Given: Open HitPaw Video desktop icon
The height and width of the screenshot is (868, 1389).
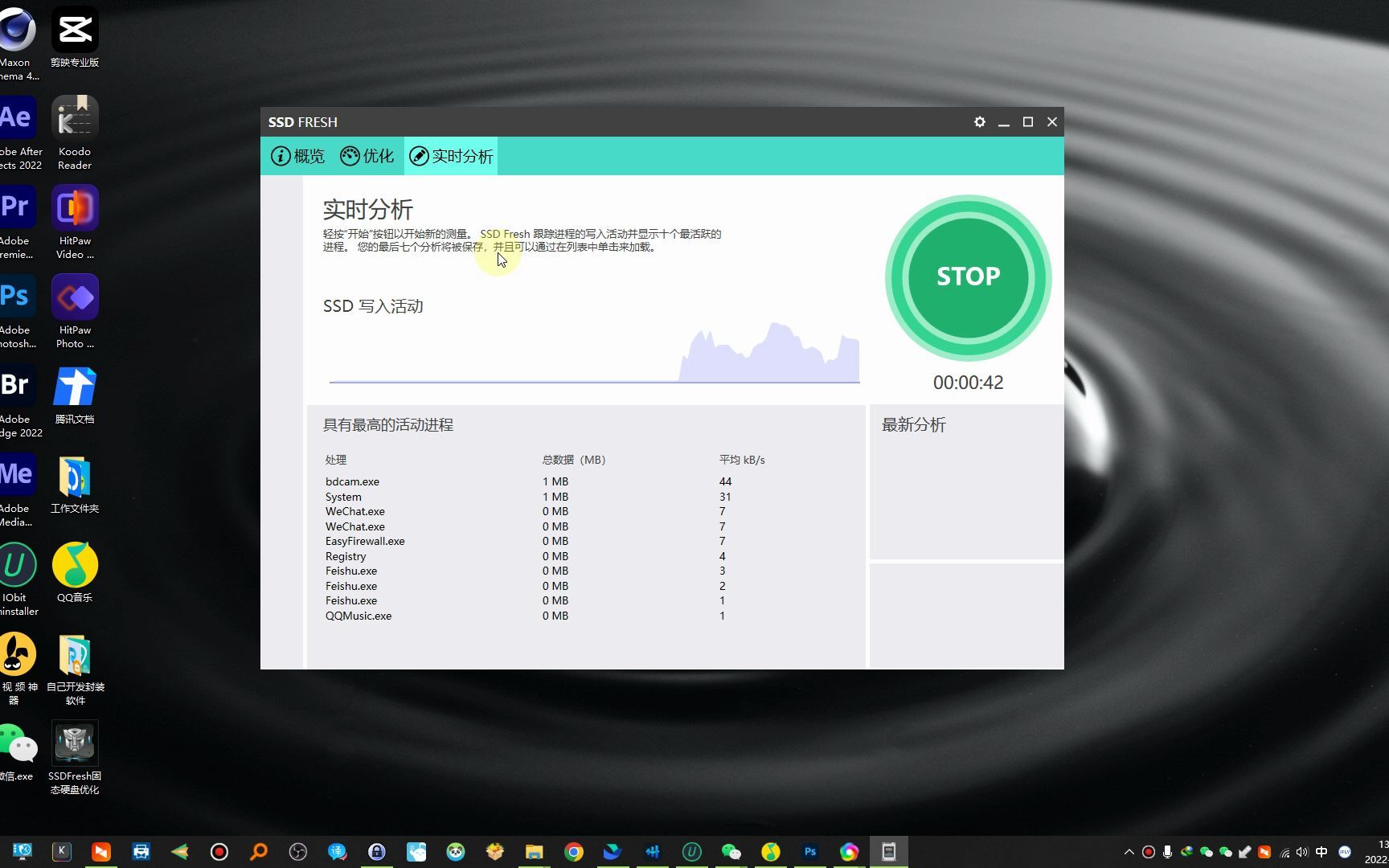Looking at the screenshot, I should tap(75, 223).
